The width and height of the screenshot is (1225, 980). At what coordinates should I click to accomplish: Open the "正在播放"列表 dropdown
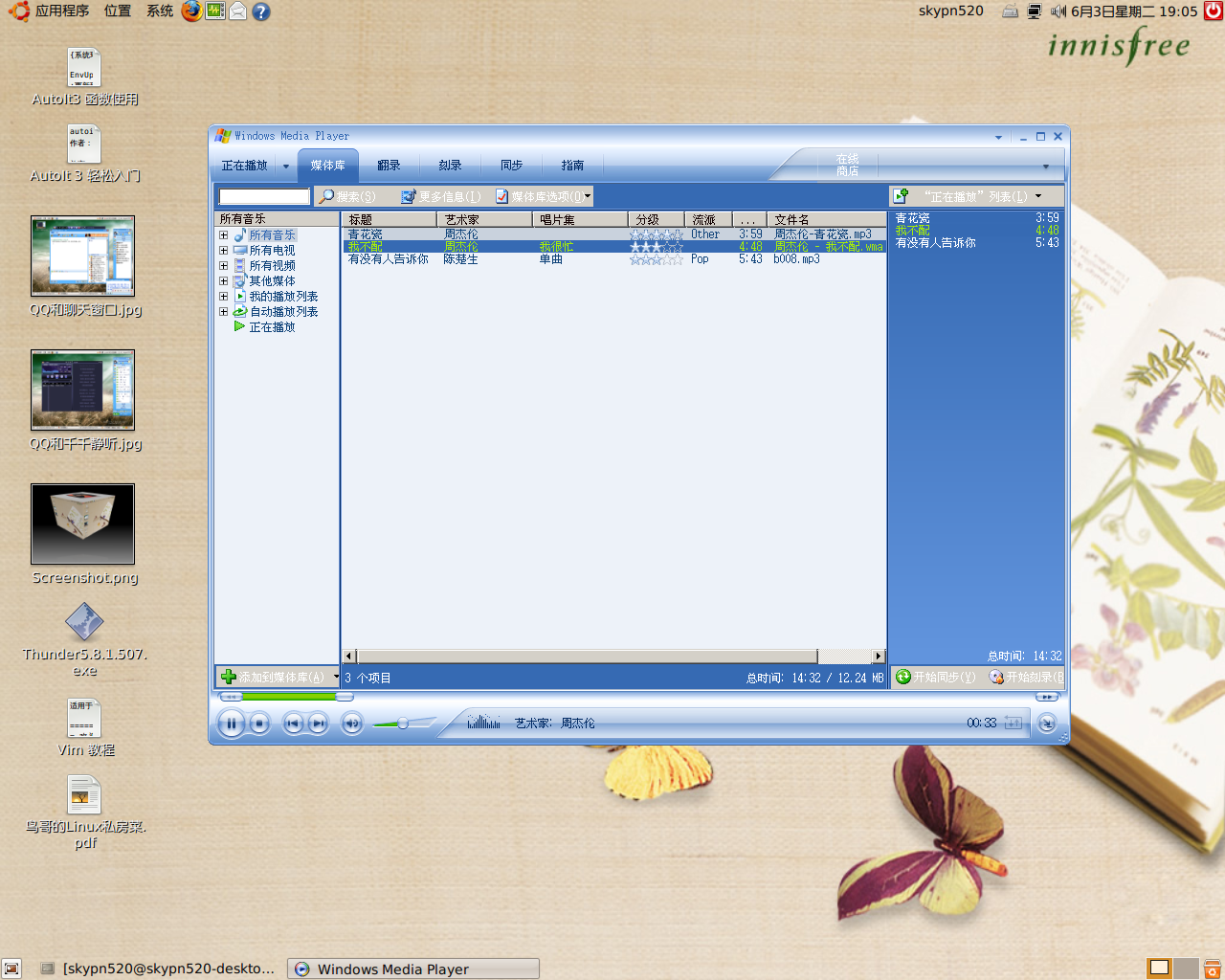point(982,196)
